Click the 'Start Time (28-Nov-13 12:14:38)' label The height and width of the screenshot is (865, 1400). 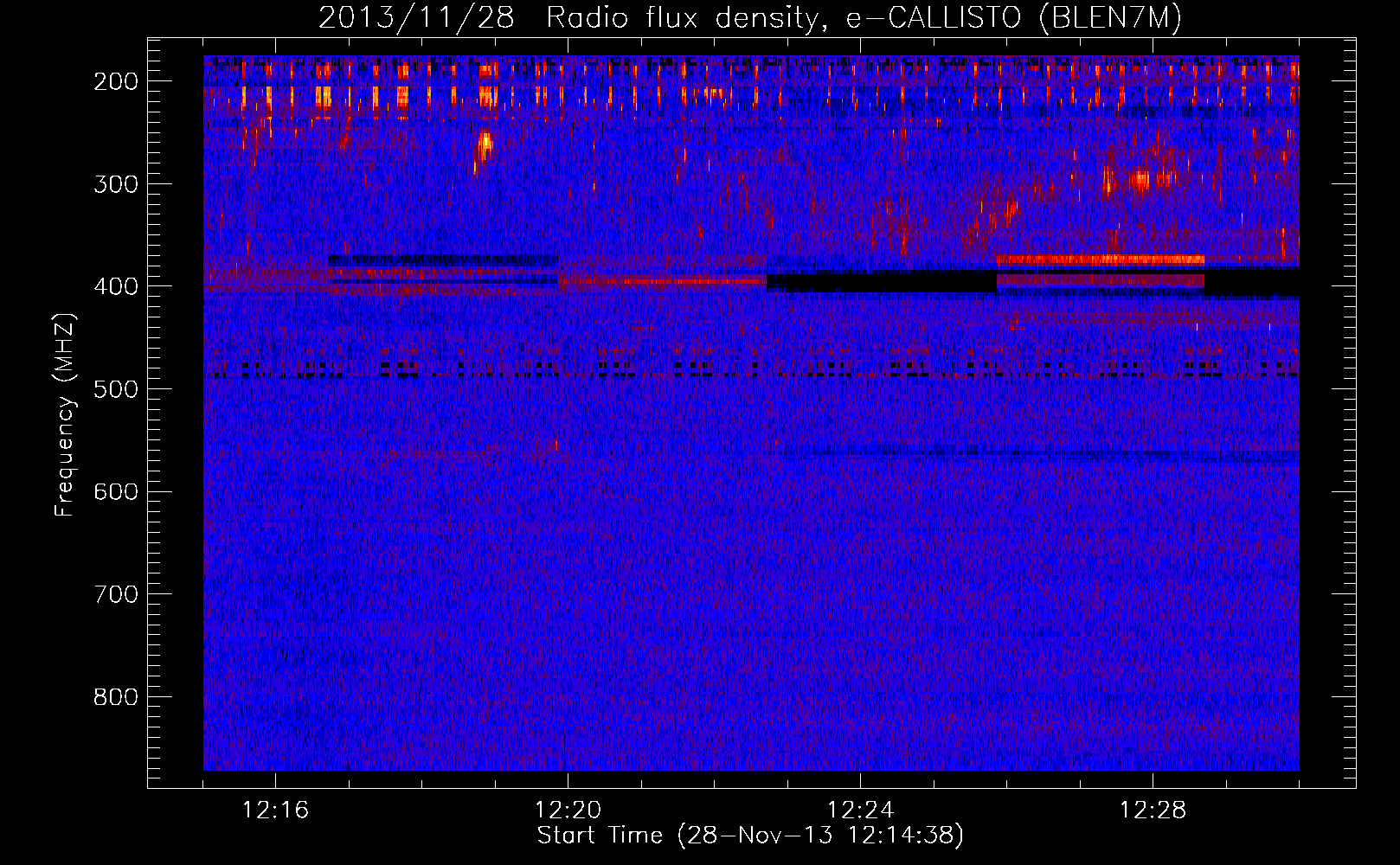coord(750,836)
